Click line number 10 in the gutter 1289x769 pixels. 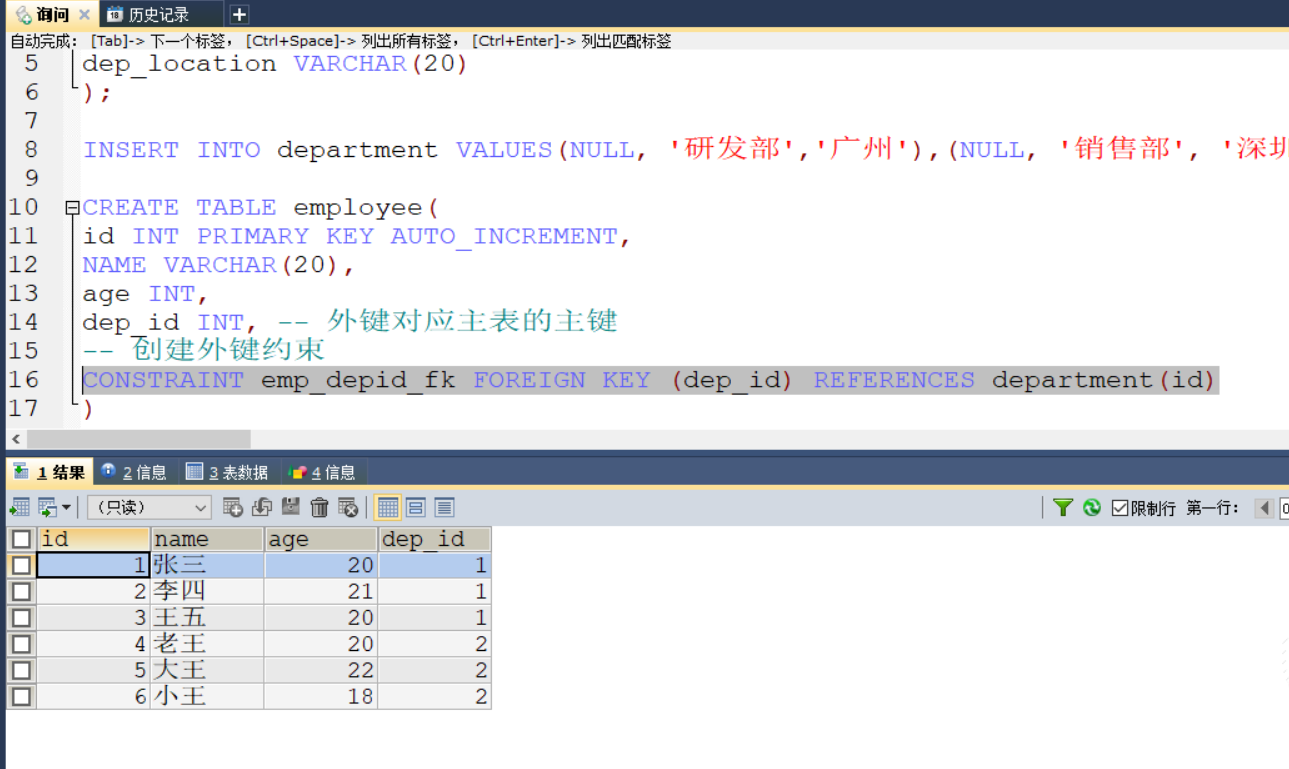tap(23, 207)
